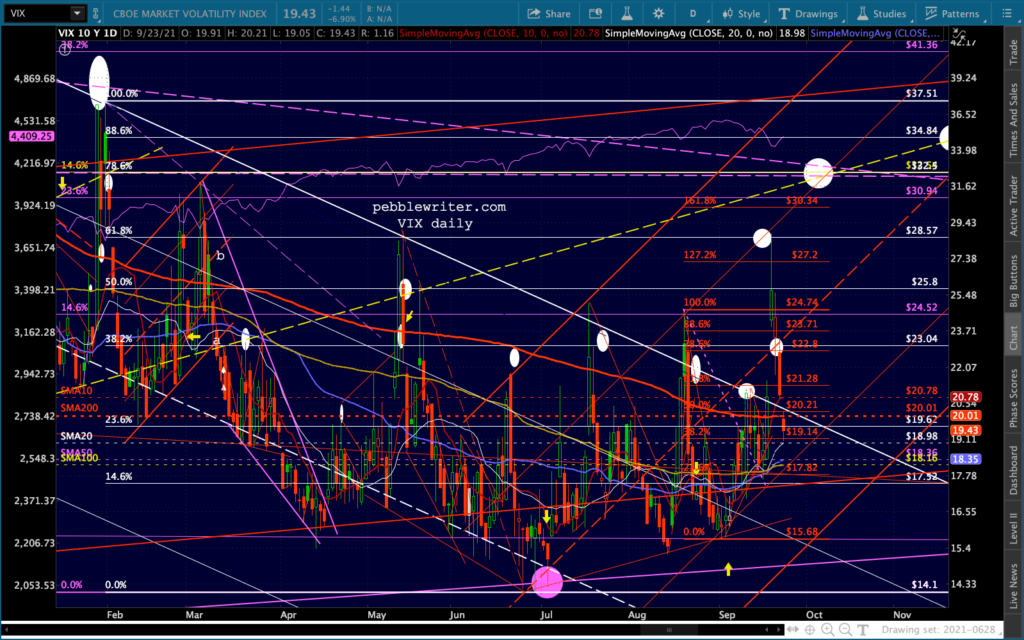Open the Phase Scores sidebar tab
This screenshot has width=1024, height=640.
1014,398
